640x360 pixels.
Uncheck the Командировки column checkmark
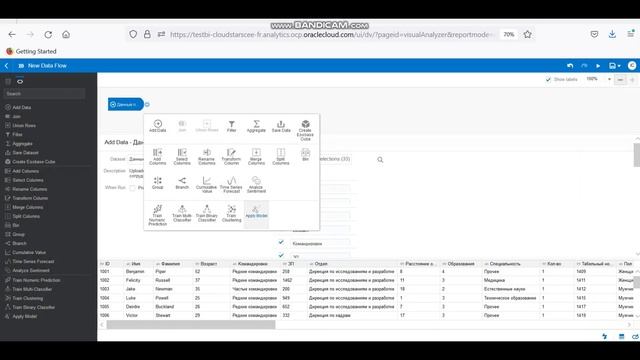coord(281,242)
